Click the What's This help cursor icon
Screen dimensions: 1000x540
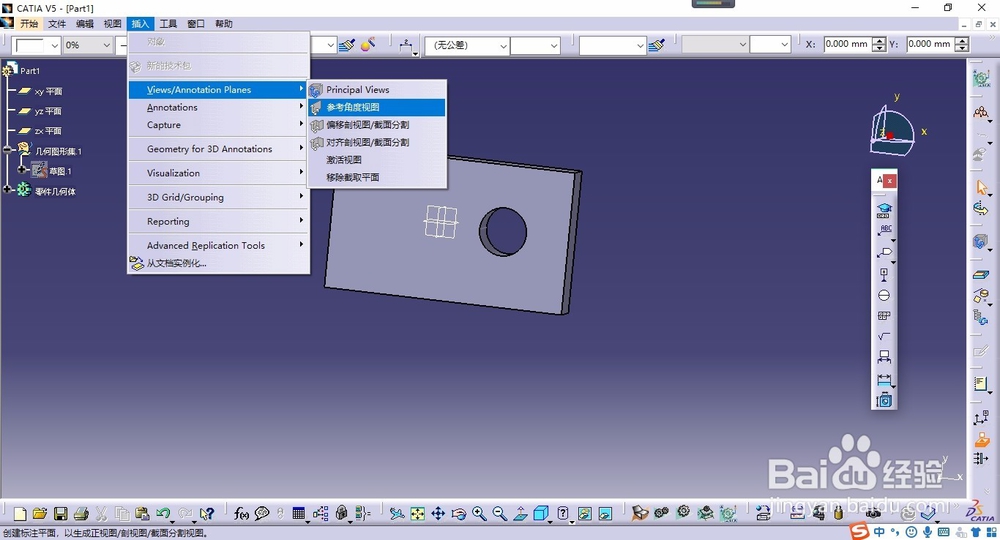pyautogui.click(x=207, y=513)
